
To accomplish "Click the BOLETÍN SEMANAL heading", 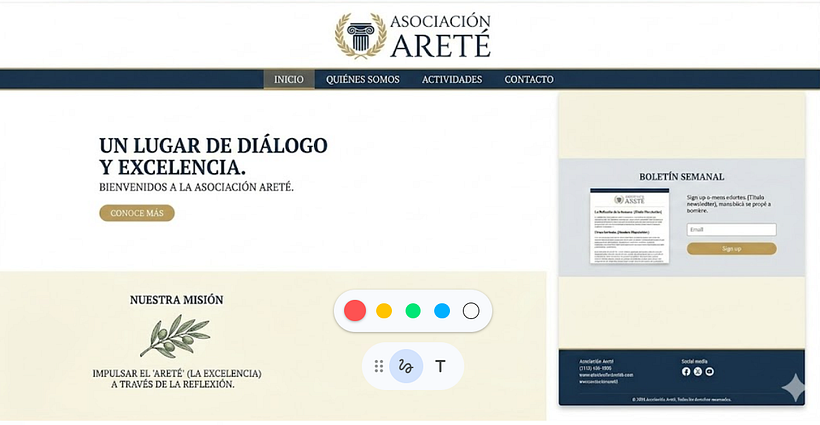I will [681, 177].
